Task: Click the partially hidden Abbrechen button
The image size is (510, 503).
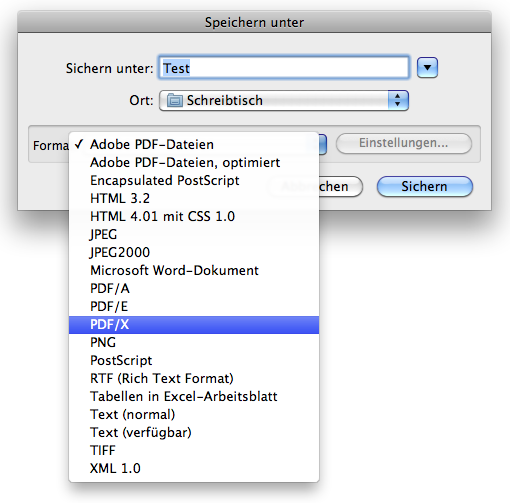Action: (341, 187)
